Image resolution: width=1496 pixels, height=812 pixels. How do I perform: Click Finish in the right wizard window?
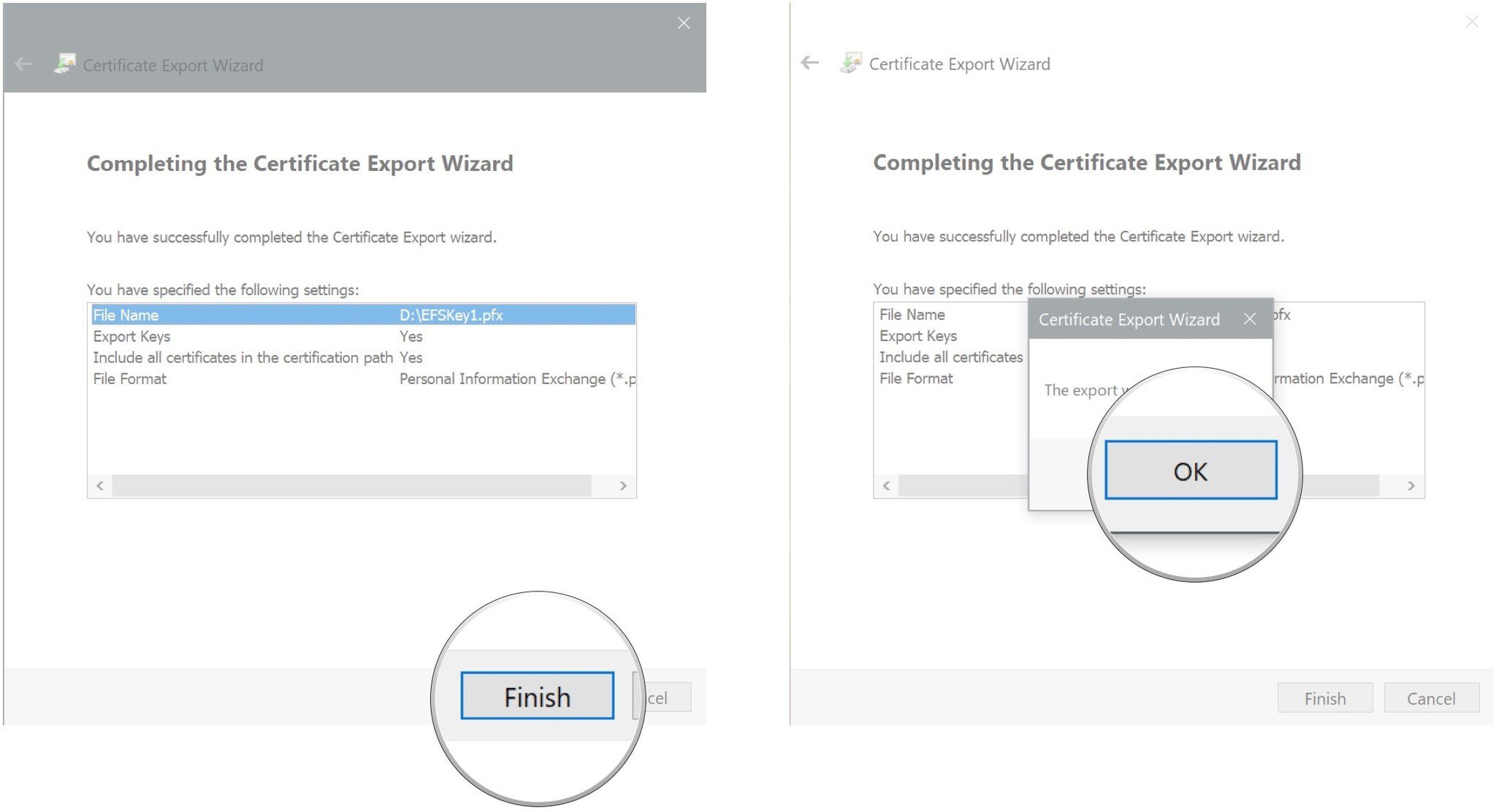click(1324, 698)
